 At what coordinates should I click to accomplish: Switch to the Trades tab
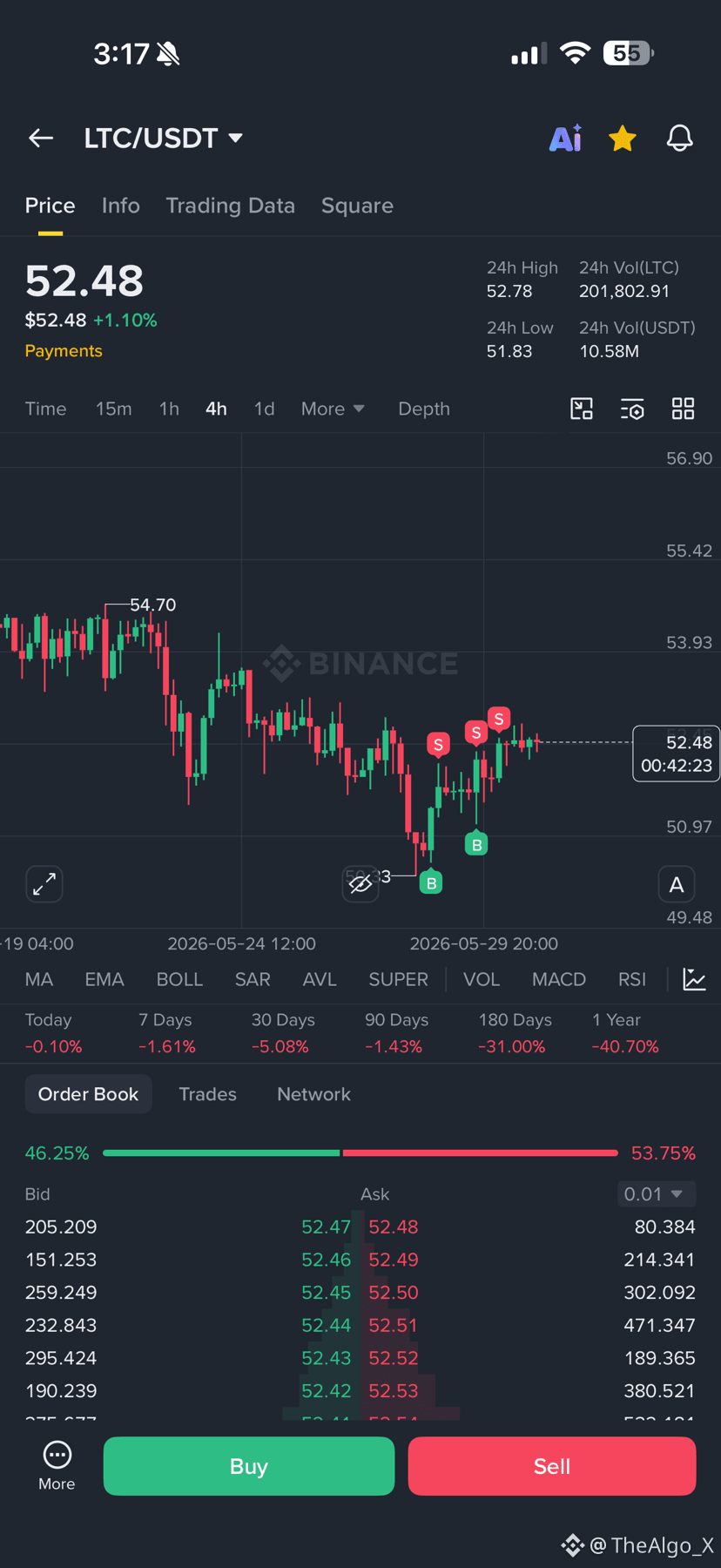pos(207,1094)
